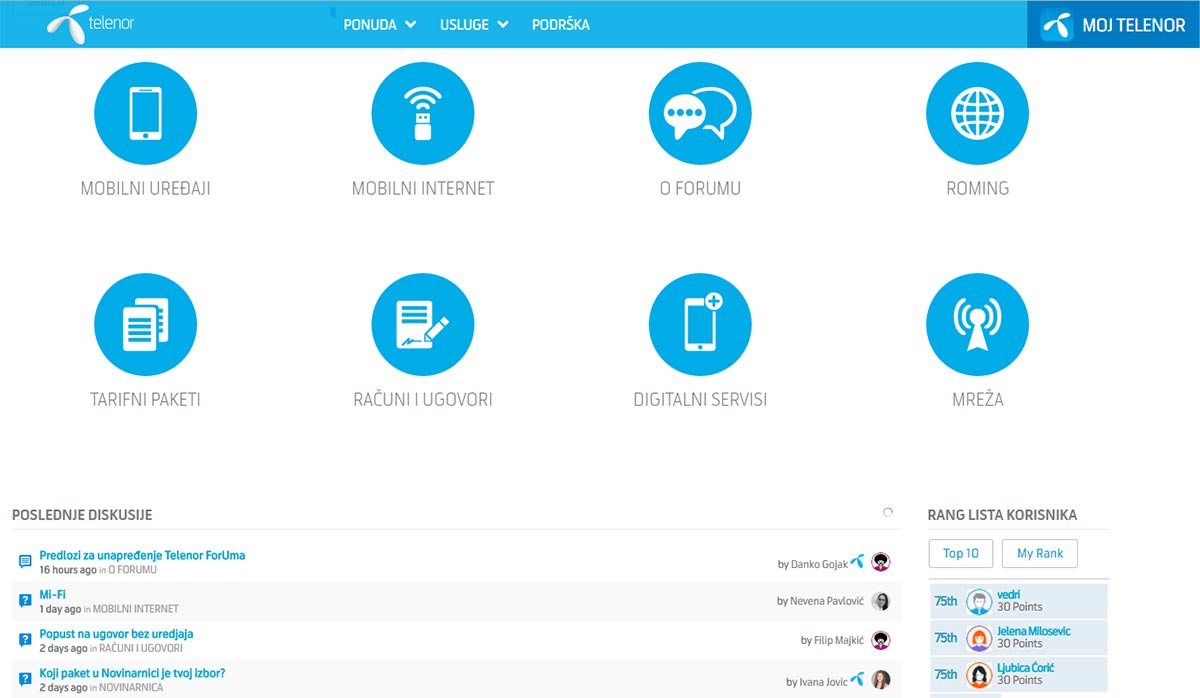1200x698 pixels.
Task: Open the Mobilni uređaji phone icon
Action: [145, 114]
